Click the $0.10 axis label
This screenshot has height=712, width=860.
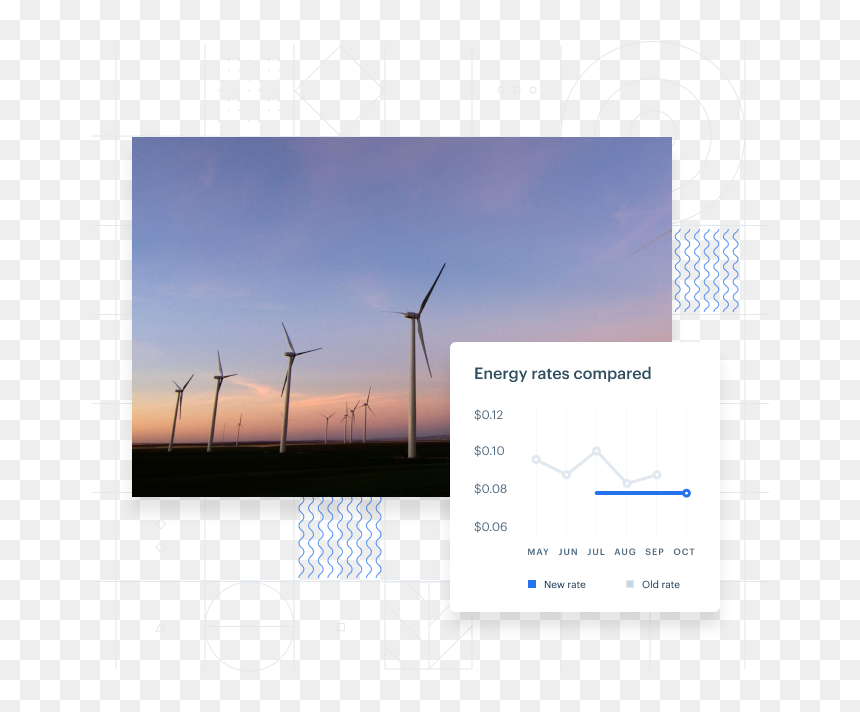489,451
